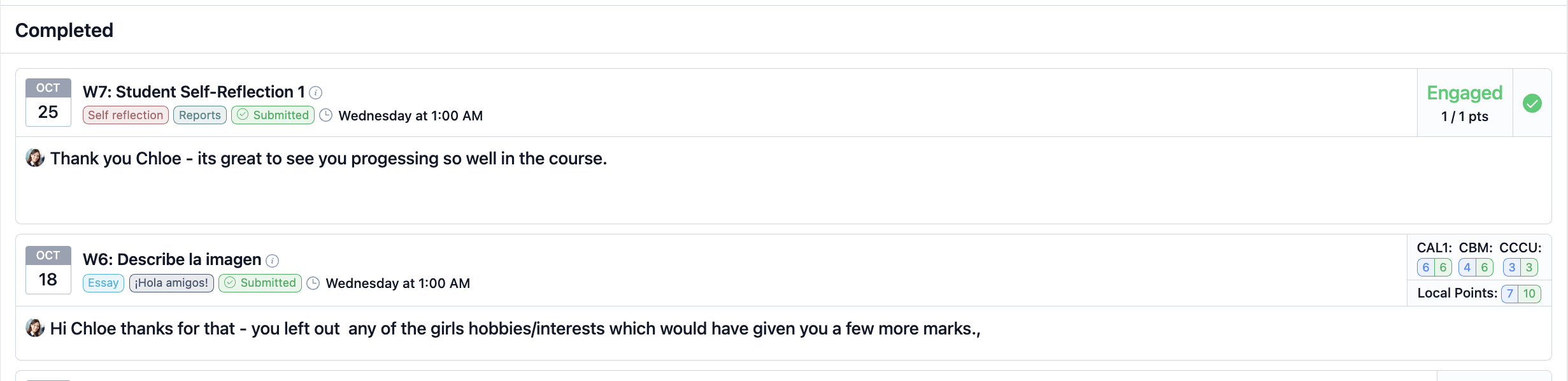1568x381 pixels.
Task: Click the Local Points 7 / 10 score
Action: 1520,294
